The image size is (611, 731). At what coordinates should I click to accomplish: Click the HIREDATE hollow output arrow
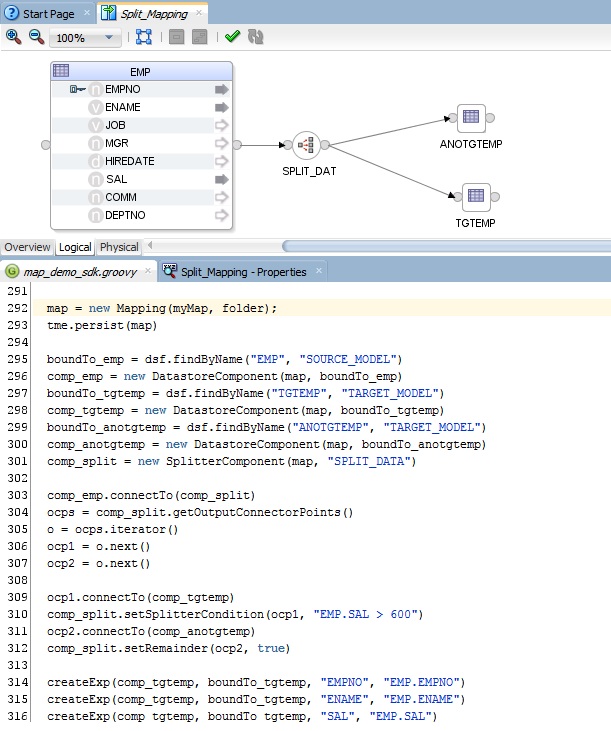(x=222, y=161)
